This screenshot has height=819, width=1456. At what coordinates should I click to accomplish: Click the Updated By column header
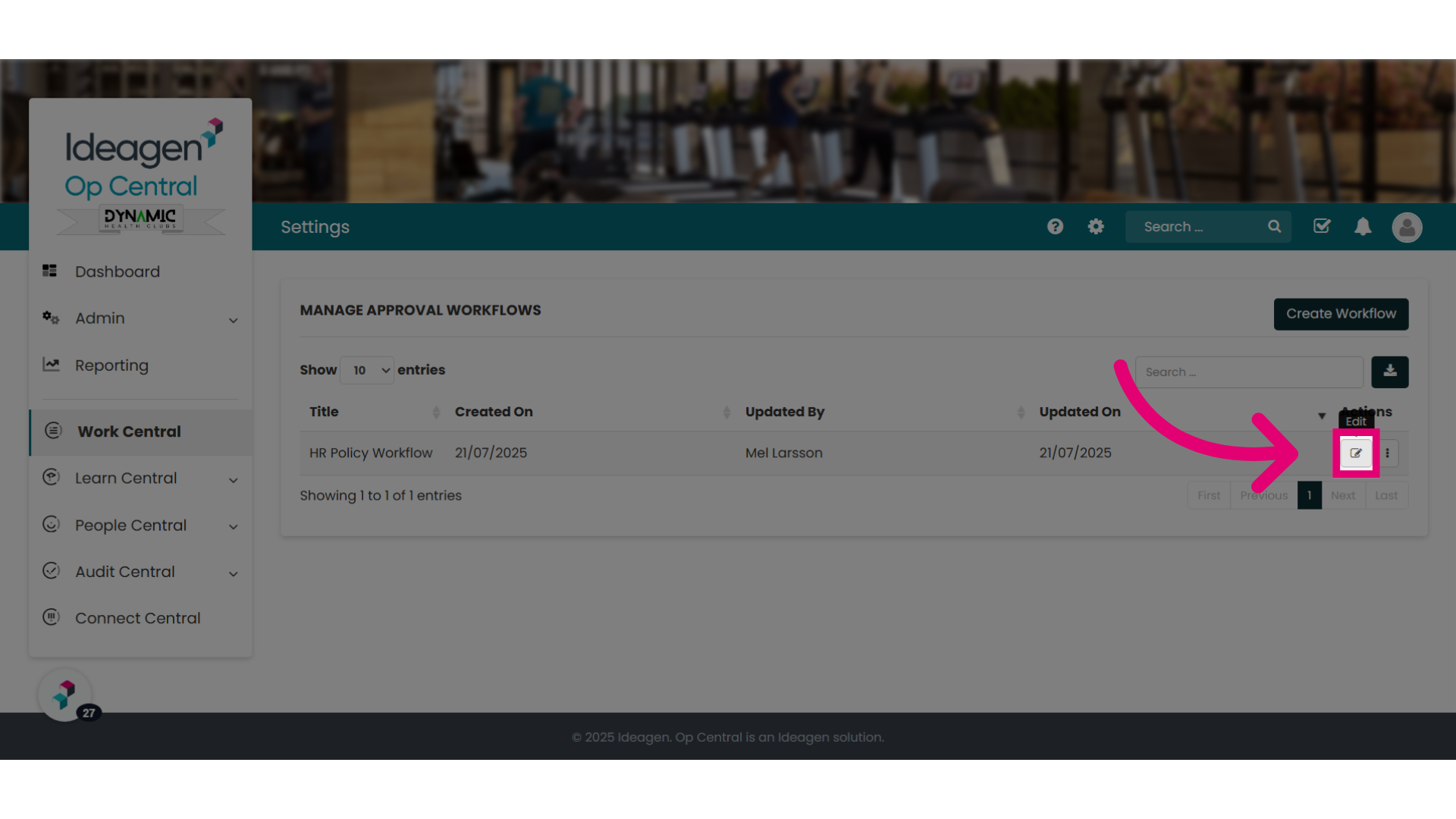click(785, 412)
